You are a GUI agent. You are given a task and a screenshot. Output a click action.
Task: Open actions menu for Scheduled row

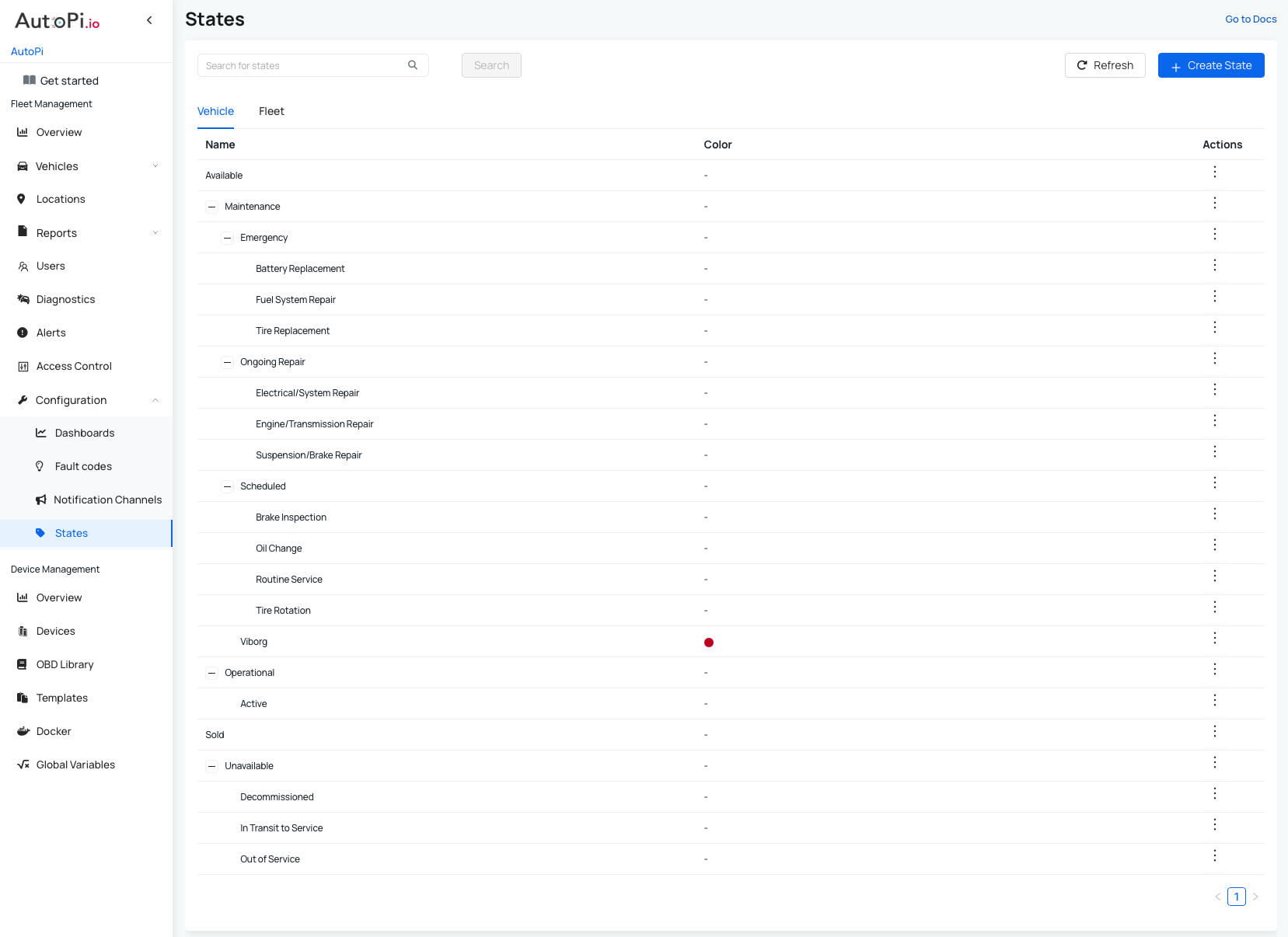tap(1215, 482)
